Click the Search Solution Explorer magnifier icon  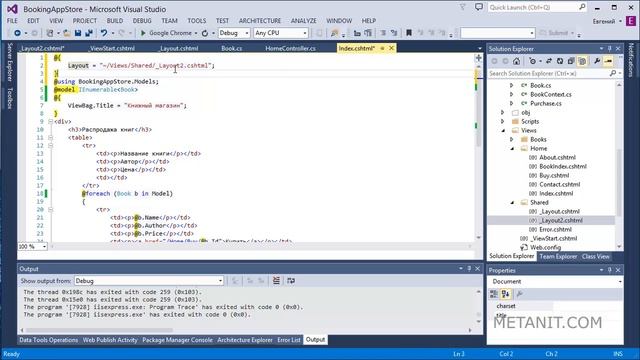click(613, 73)
